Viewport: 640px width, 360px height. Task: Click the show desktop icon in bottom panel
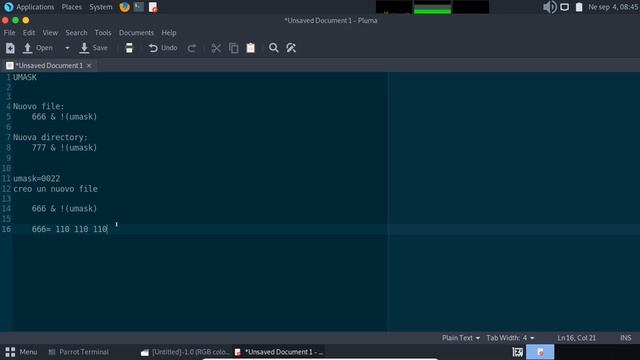coord(517,352)
